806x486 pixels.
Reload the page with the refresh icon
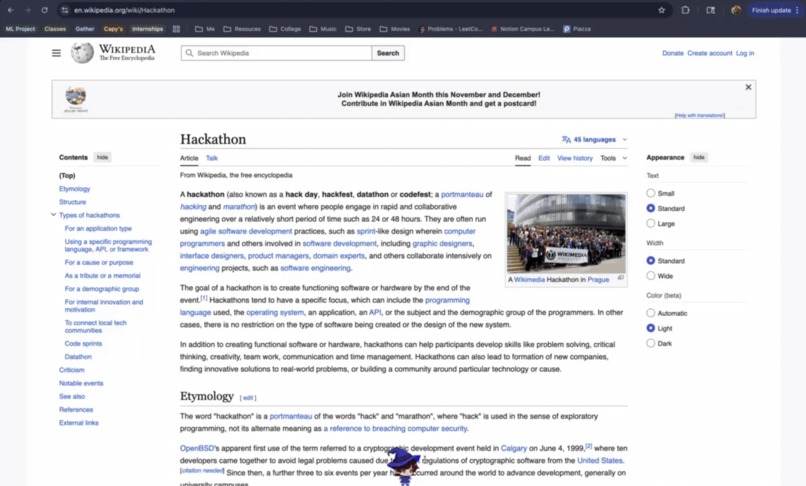coord(45,10)
